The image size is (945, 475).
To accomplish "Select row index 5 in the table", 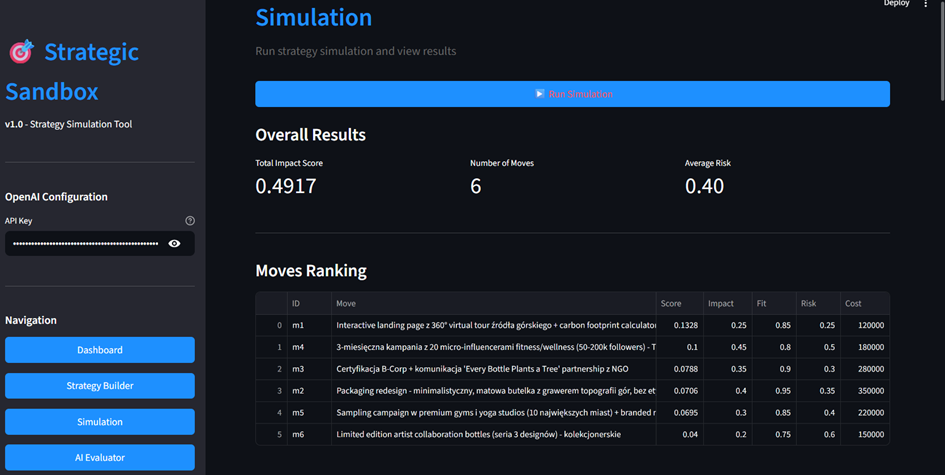I will (272, 434).
